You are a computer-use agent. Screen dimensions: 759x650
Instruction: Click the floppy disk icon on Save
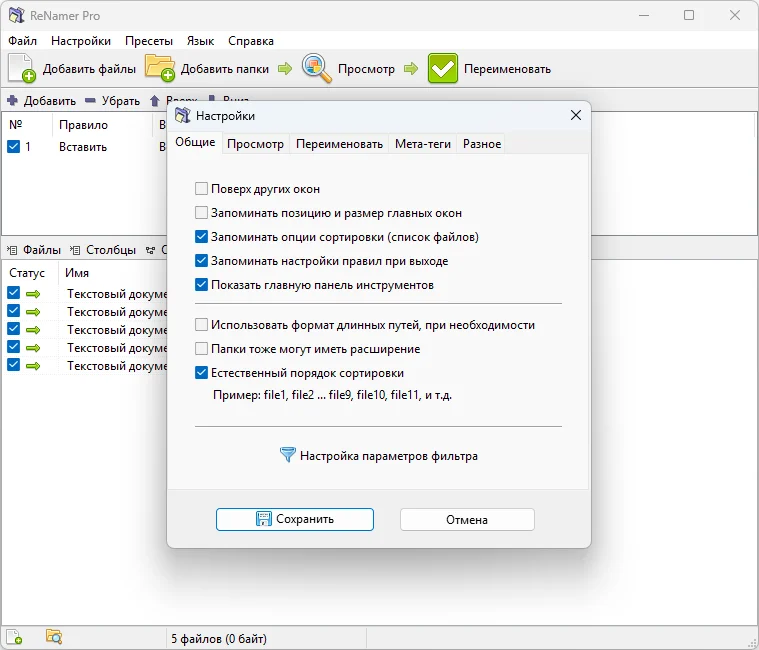point(263,519)
